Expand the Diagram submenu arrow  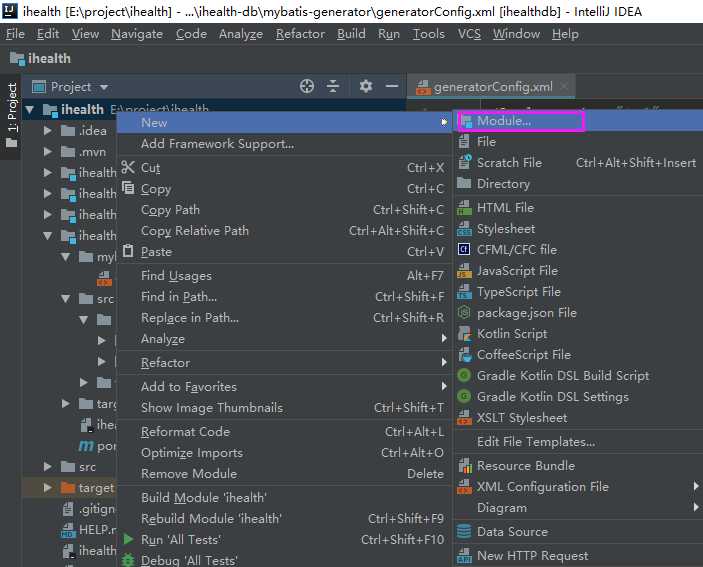click(696, 507)
